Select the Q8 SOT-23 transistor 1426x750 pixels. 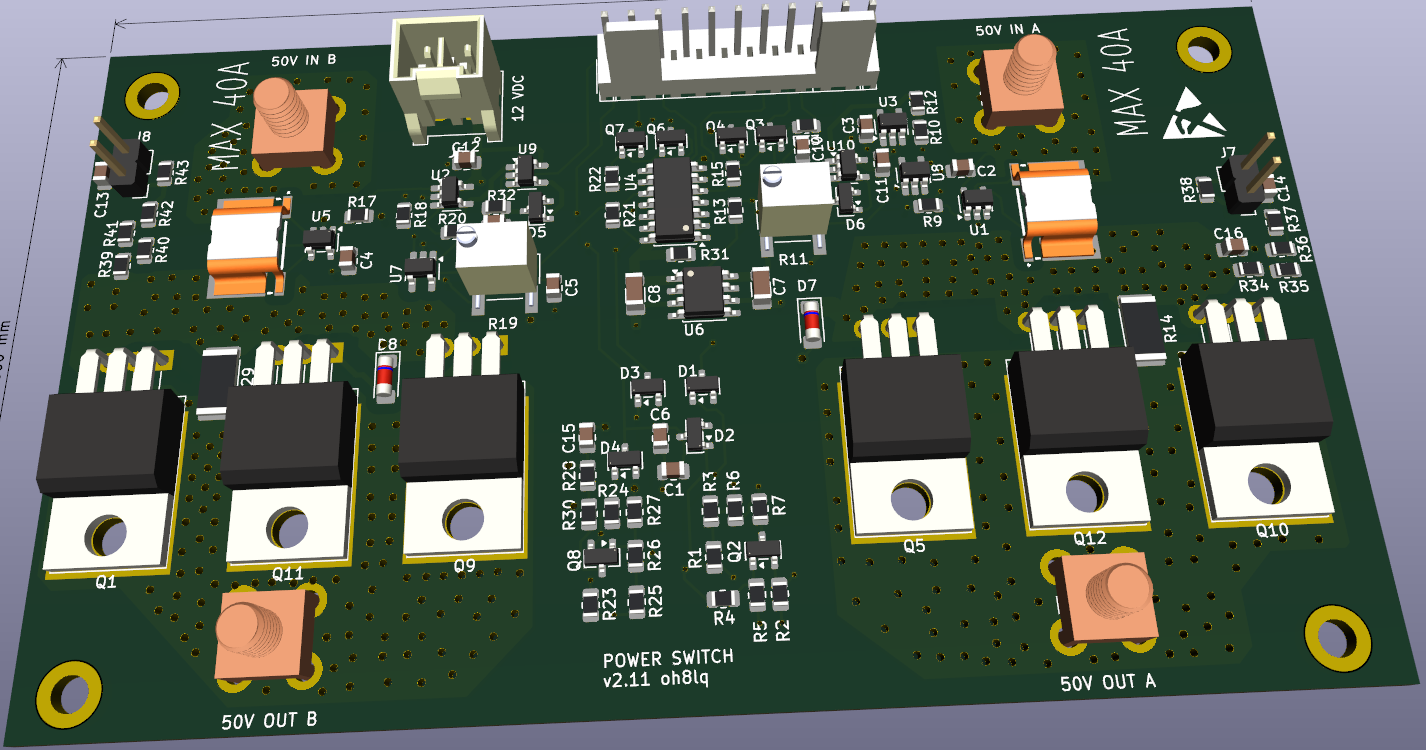[601, 555]
